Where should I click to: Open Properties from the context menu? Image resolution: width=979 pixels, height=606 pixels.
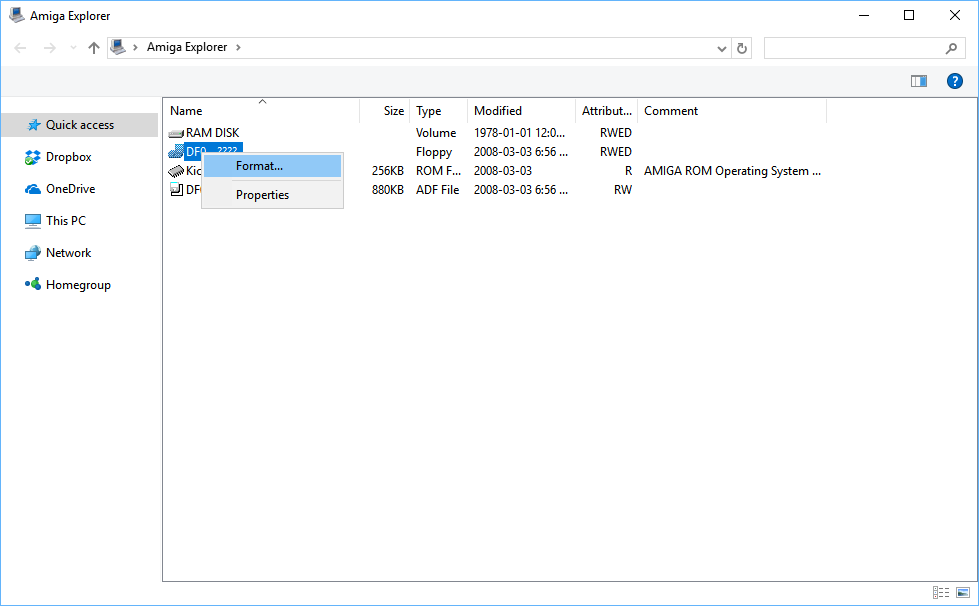272,195
